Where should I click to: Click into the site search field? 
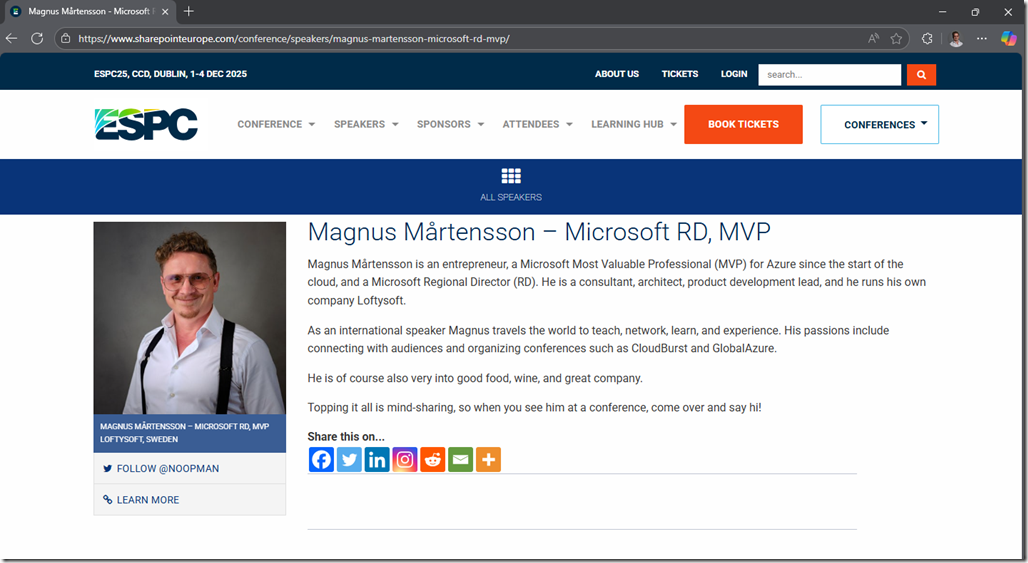click(829, 75)
